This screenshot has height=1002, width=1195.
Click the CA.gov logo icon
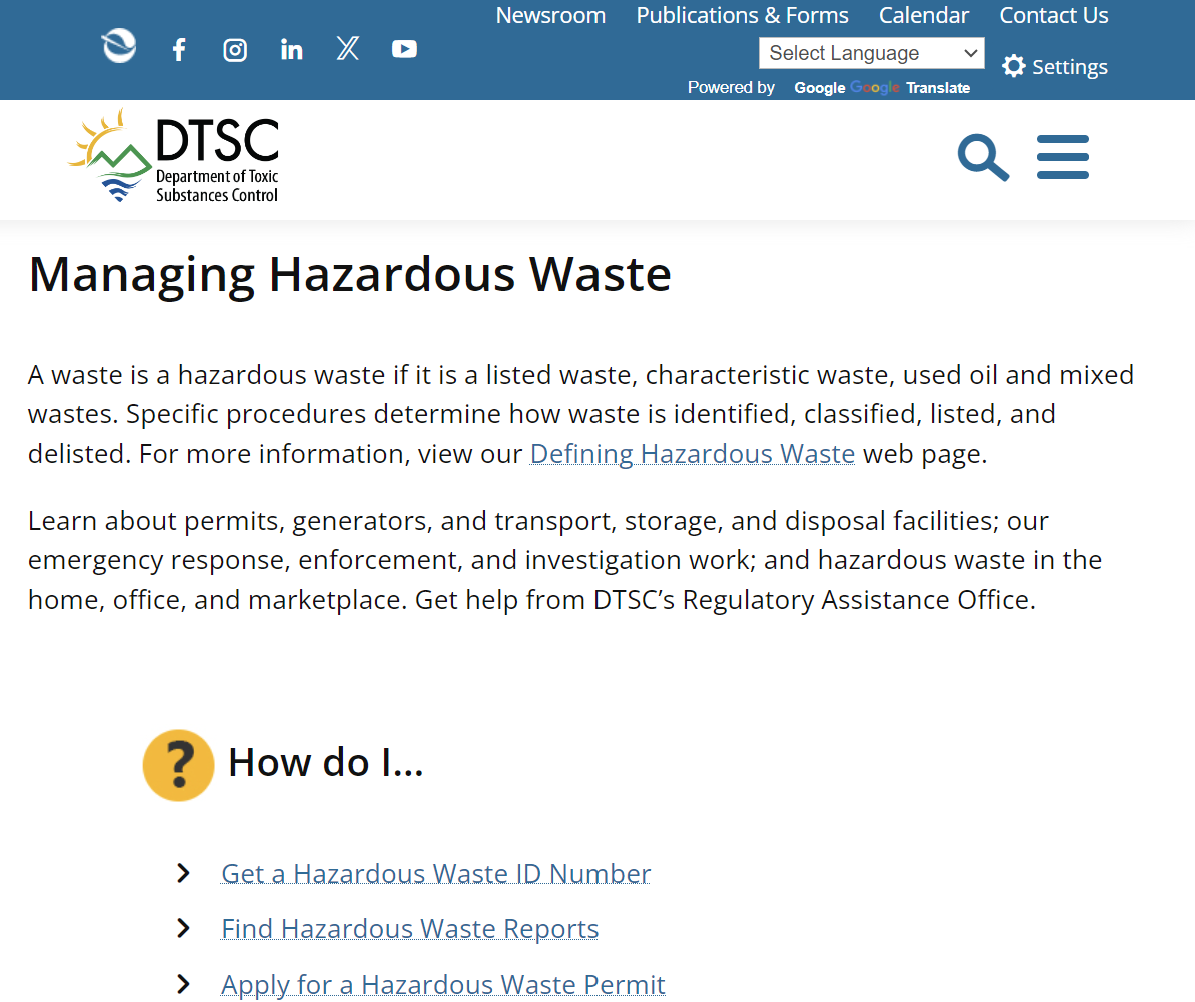[x=118, y=46]
